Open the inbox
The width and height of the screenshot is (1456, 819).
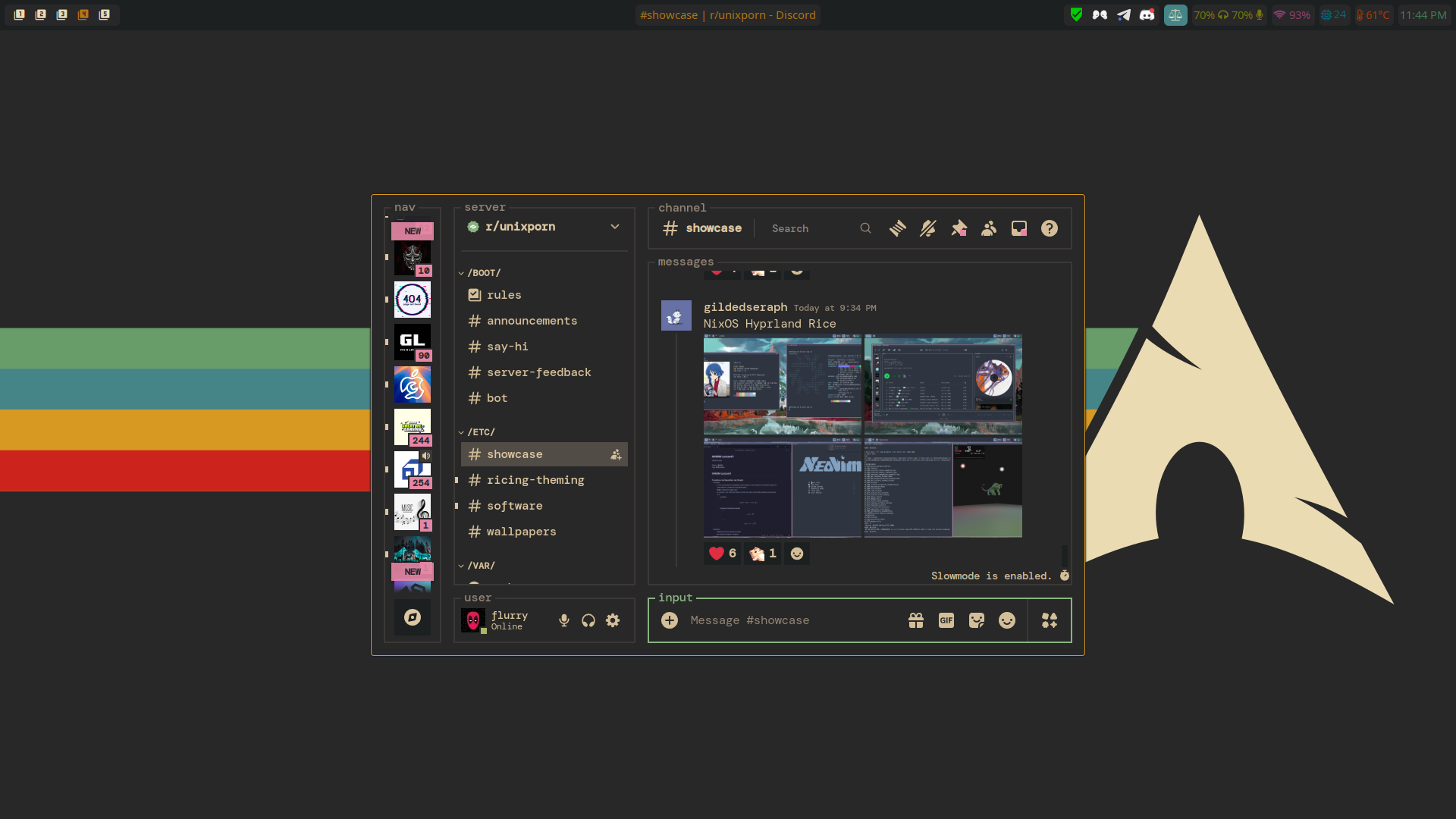pyautogui.click(x=1018, y=227)
